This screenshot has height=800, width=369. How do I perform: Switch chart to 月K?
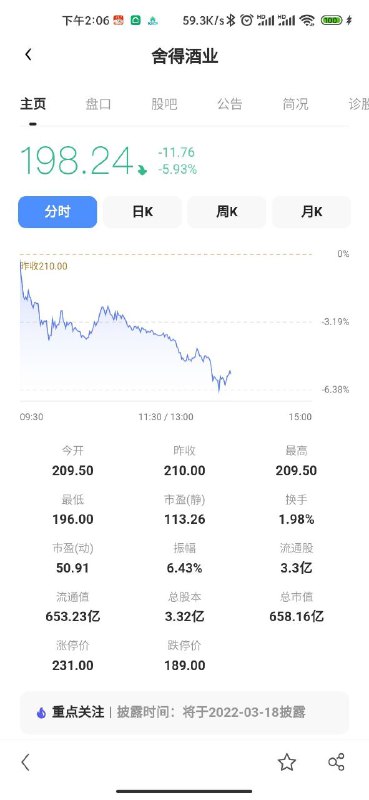(311, 212)
